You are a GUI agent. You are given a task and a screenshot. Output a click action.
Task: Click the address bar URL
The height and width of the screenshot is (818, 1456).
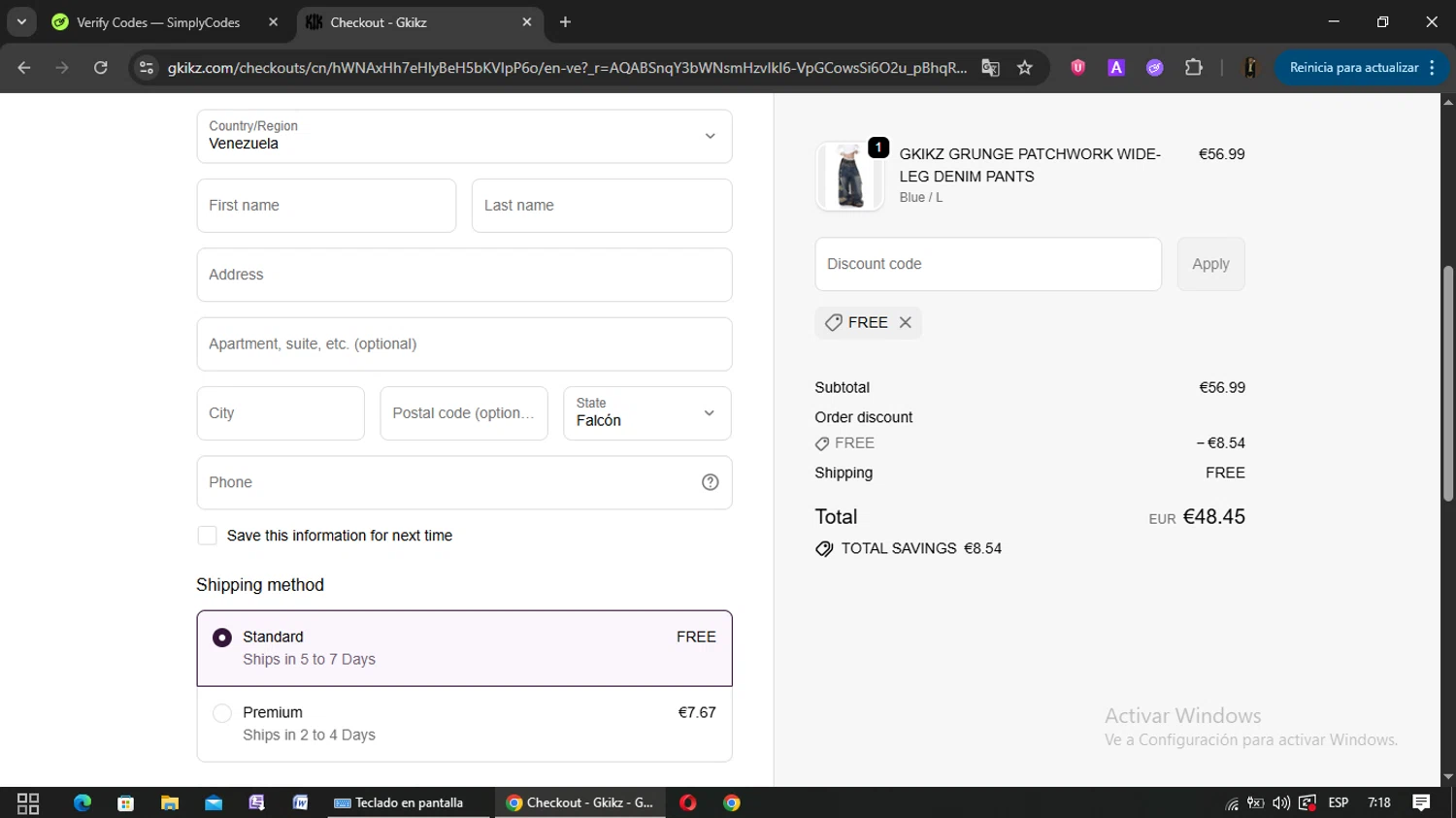567,68
